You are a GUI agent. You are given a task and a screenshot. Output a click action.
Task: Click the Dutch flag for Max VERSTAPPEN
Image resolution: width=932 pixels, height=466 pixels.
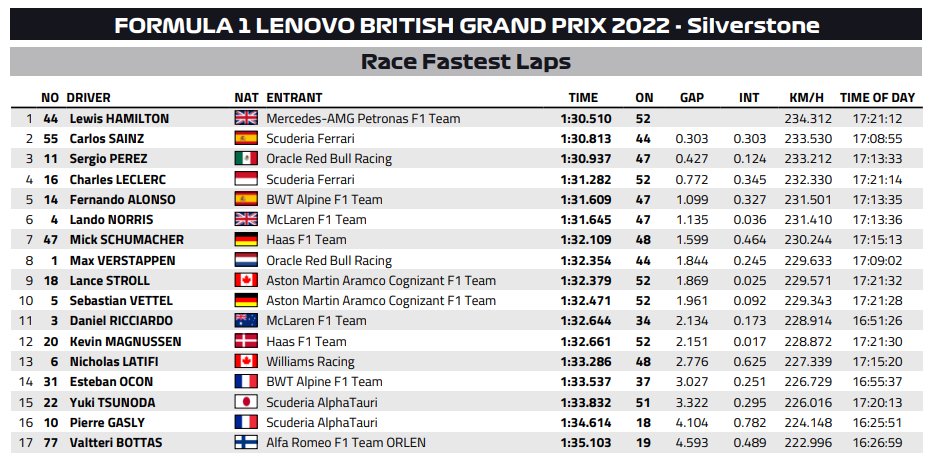[245, 260]
